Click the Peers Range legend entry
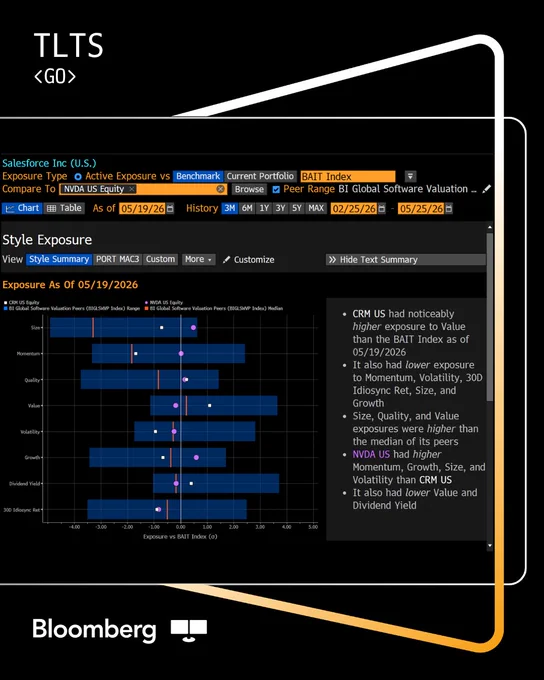This screenshot has width=544, height=680. coord(72,308)
